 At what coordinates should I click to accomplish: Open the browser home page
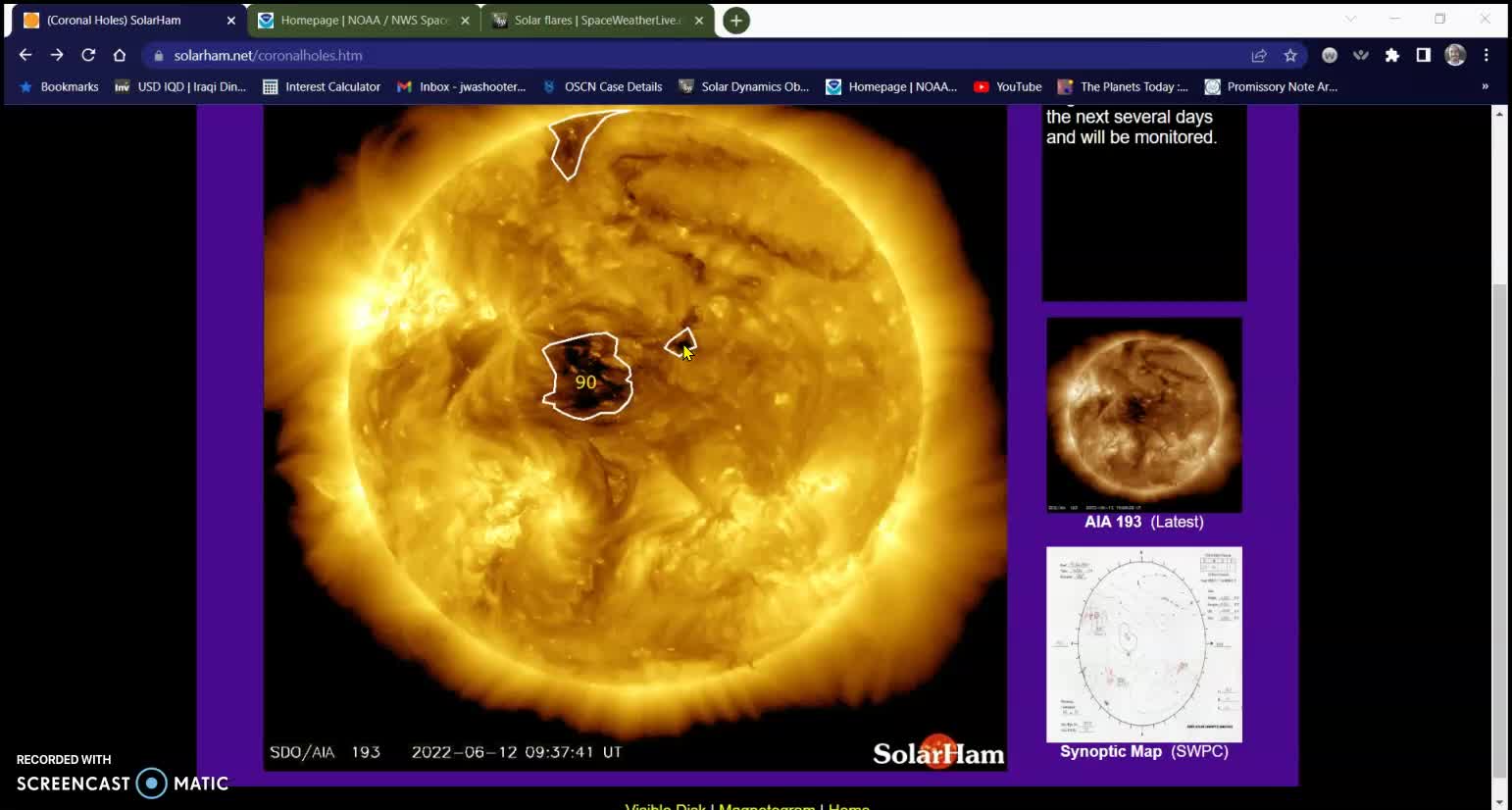coord(120,55)
